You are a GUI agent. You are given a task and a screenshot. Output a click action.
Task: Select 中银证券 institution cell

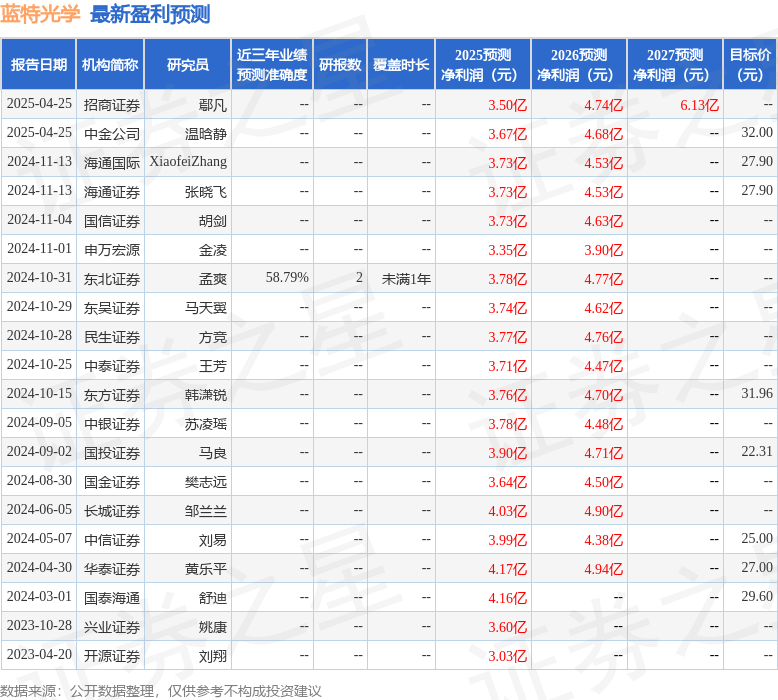112,424
